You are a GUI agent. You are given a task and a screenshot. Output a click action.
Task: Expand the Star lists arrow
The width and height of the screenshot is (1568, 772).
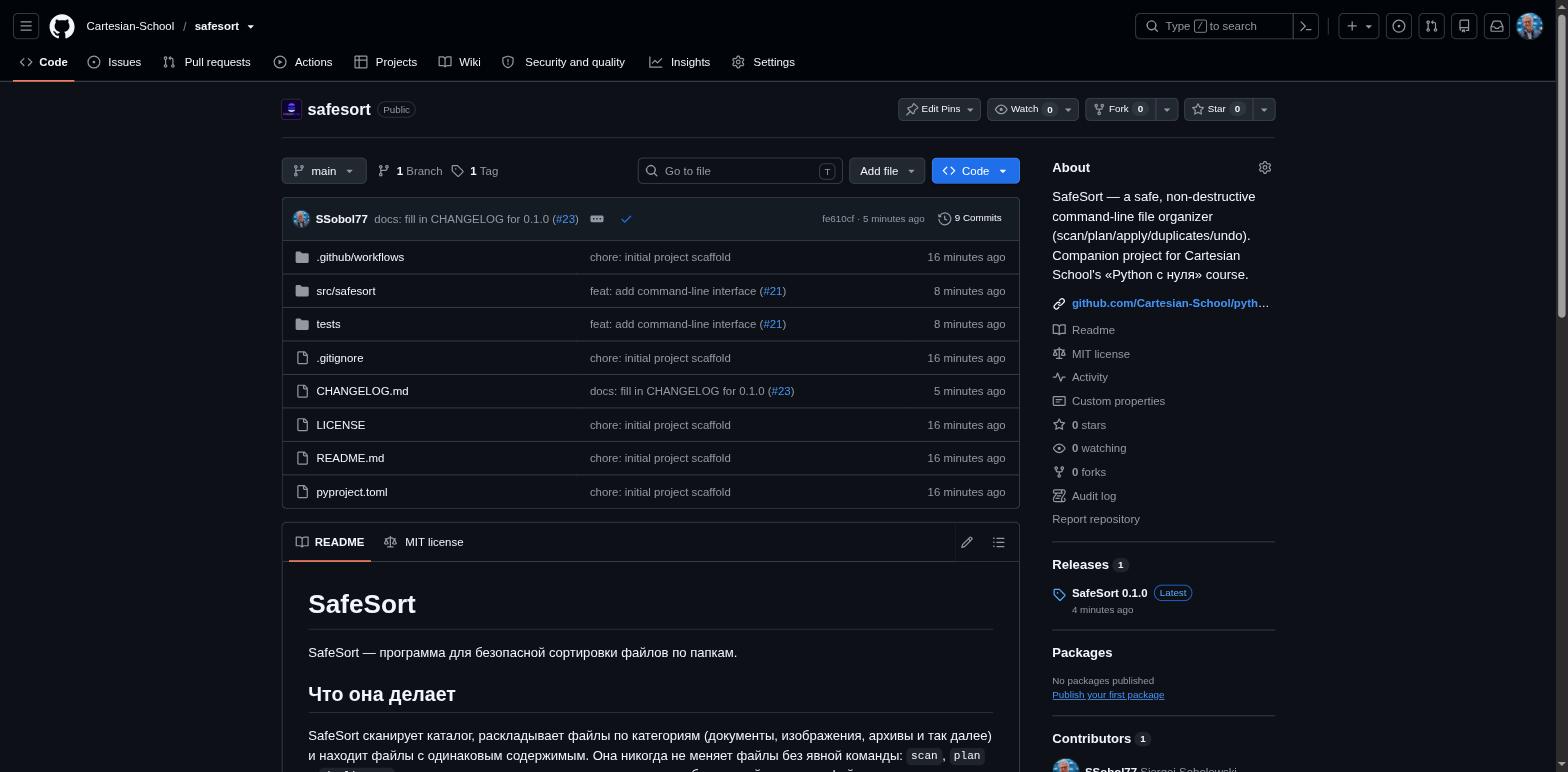[x=1264, y=109]
